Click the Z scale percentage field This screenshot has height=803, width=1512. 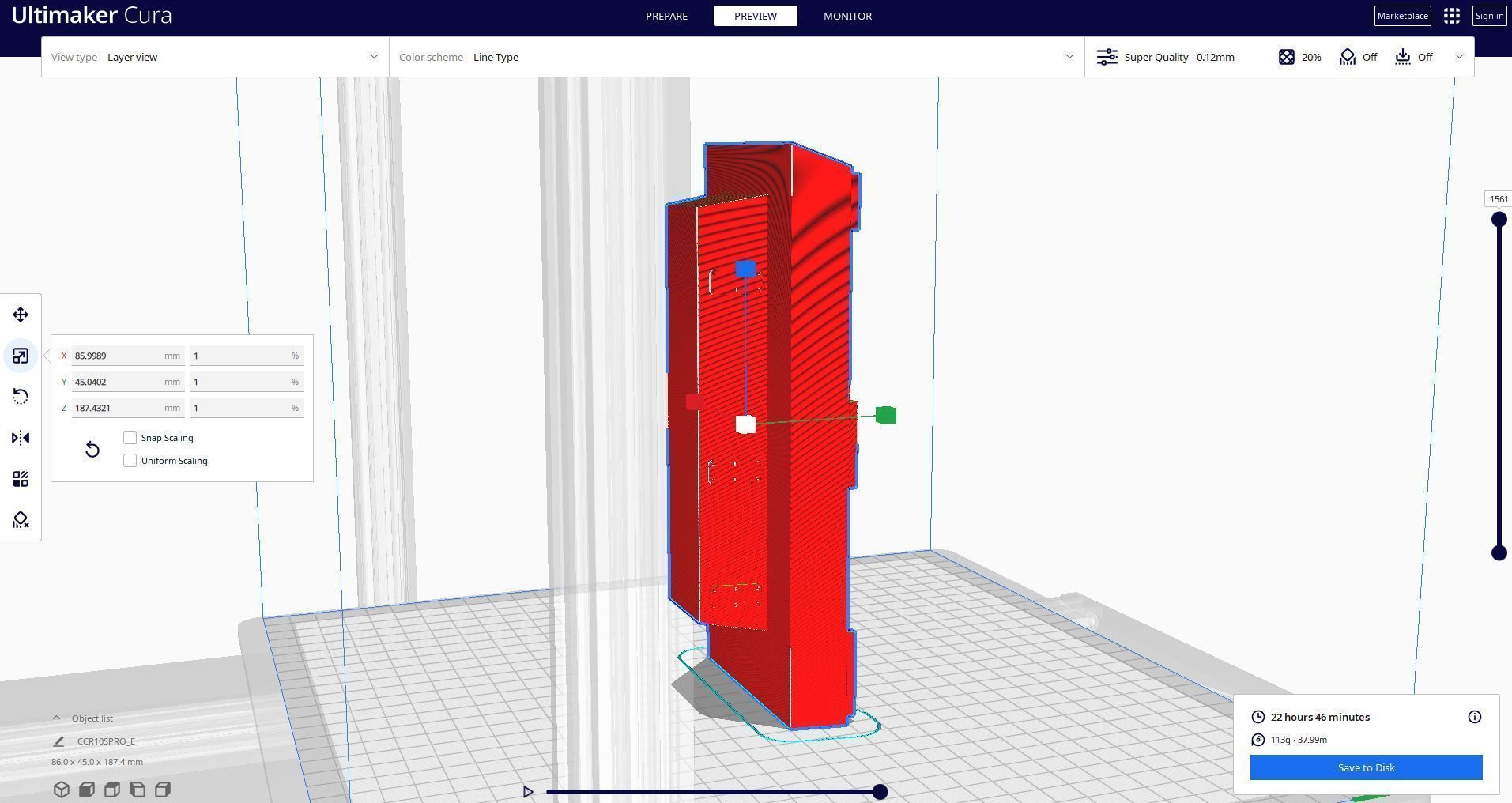click(x=247, y=408)
